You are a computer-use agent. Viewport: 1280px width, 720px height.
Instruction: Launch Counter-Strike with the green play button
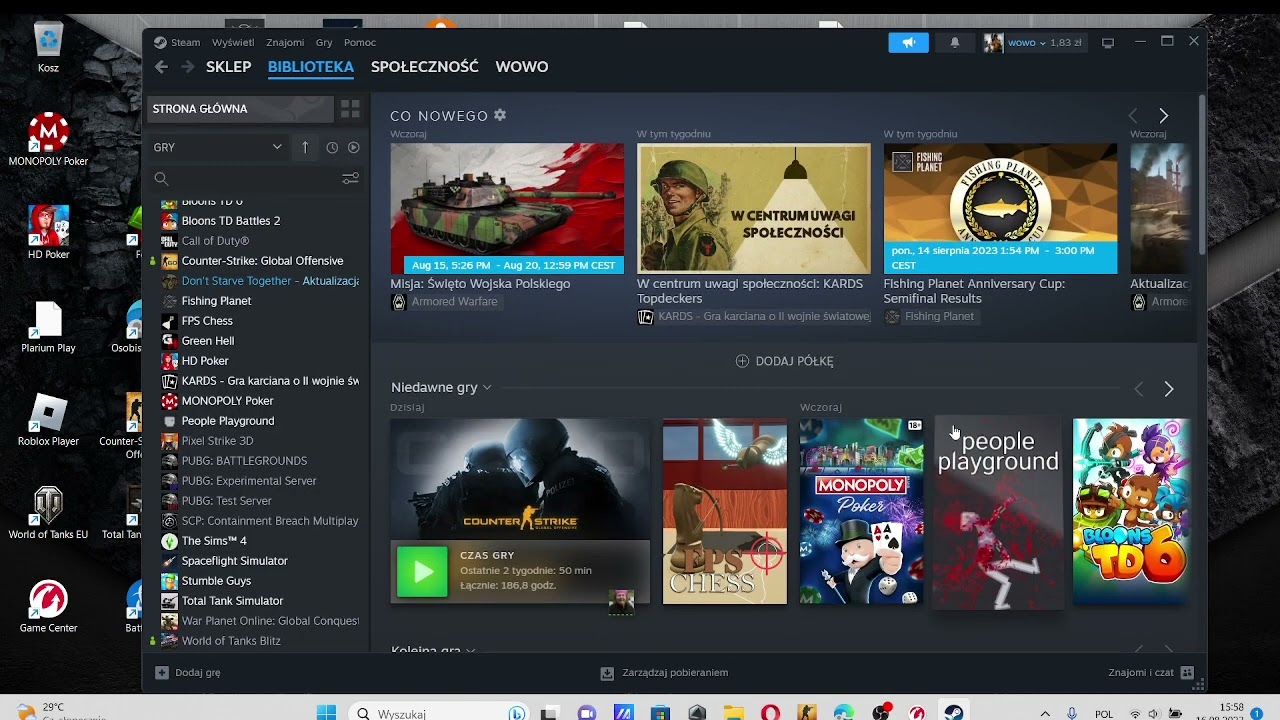[422, 571]
